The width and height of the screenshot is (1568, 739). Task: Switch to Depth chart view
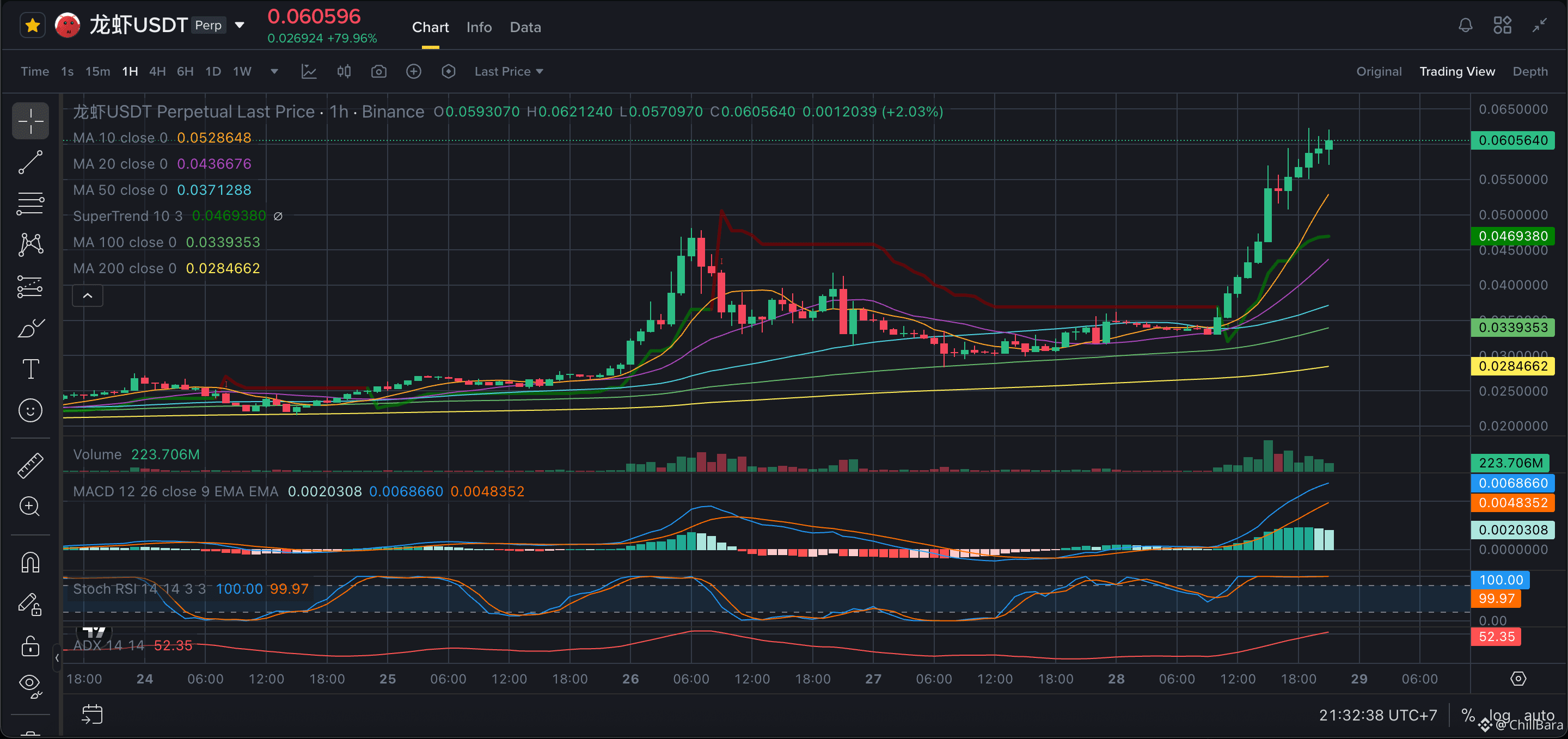click(1530, 72)
